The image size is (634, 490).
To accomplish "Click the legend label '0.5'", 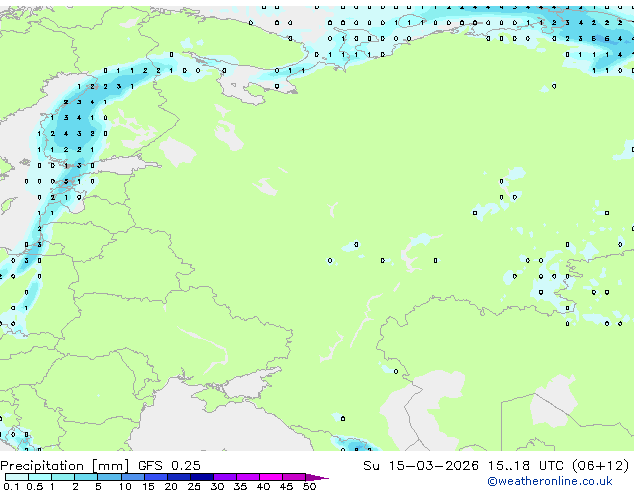I will click(x=35, y=486).
